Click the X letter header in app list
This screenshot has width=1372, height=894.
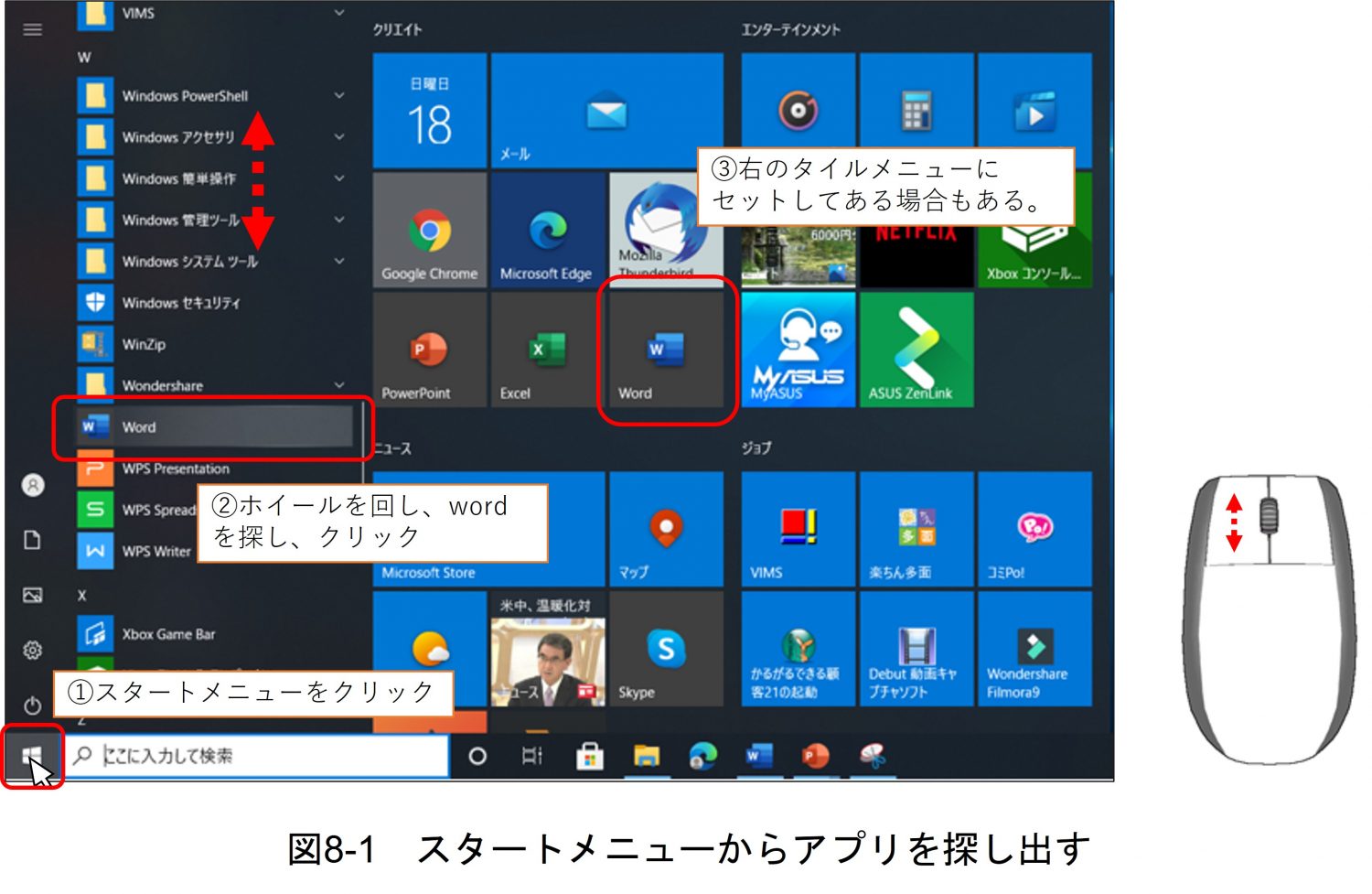coord(82,595)
